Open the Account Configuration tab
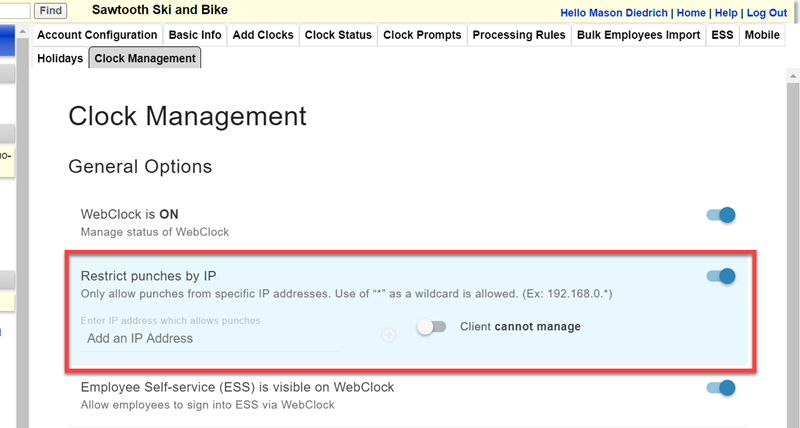This screenshot has width=800, height=428. click(x=97, y=35)
